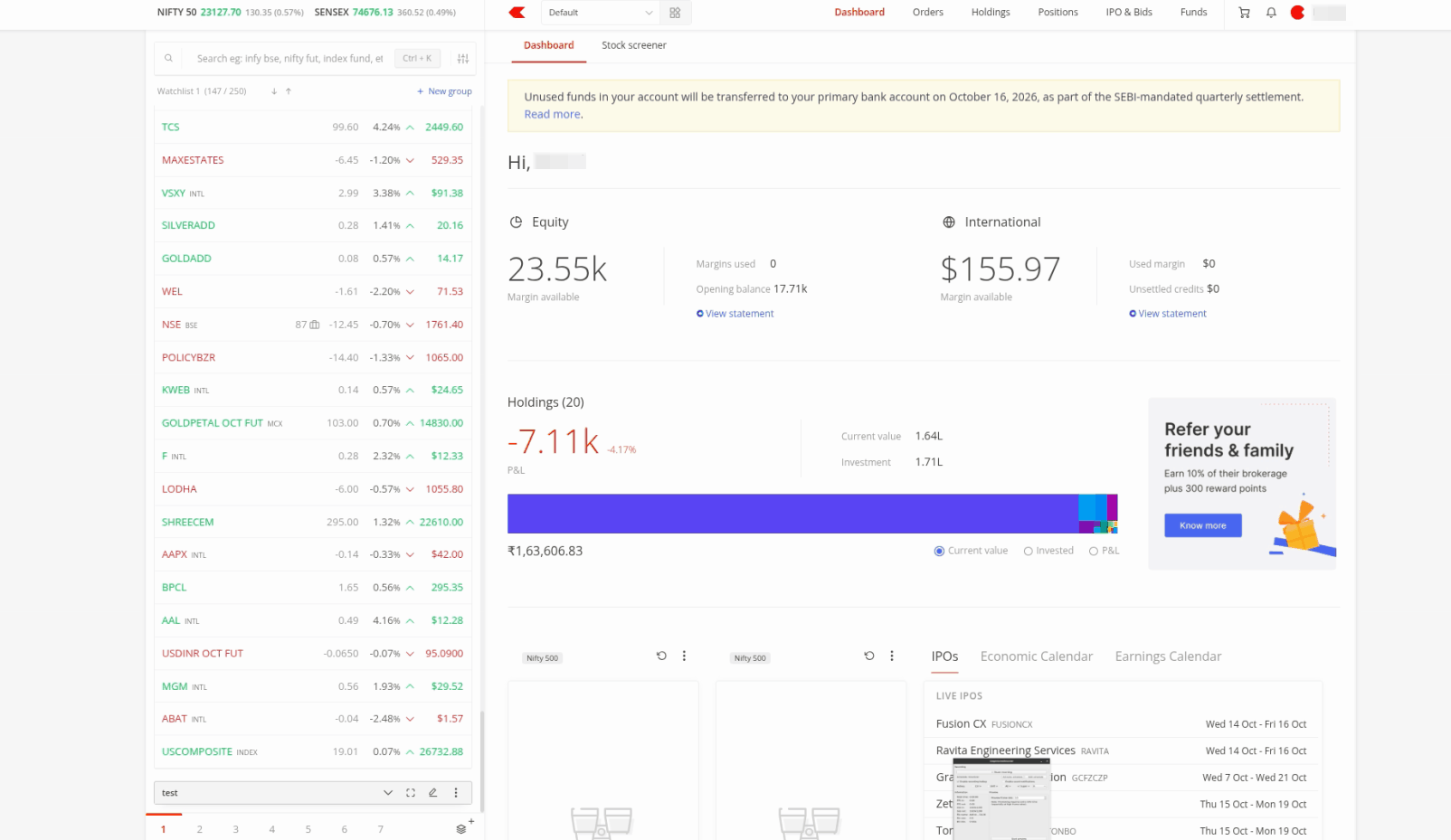Open the IPO & Bids page
The image size is (1451, 840).
(1129, 13)
